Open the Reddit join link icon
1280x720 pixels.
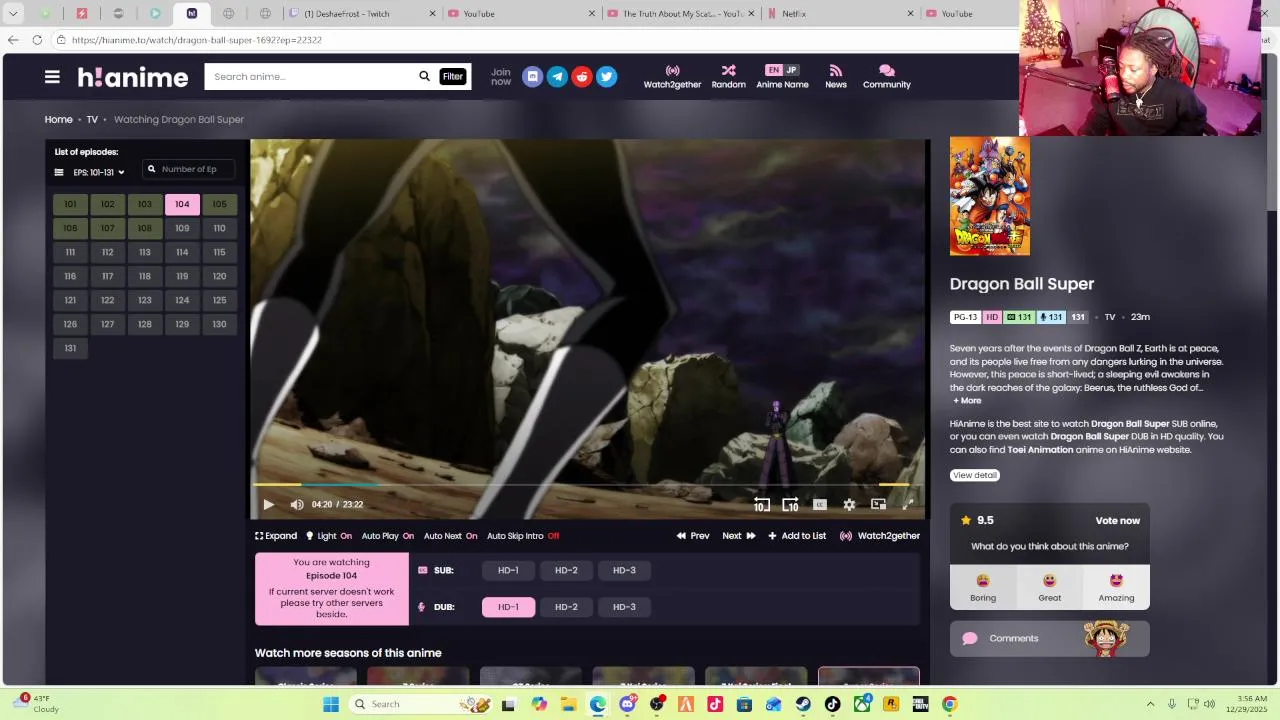[582, 77]
